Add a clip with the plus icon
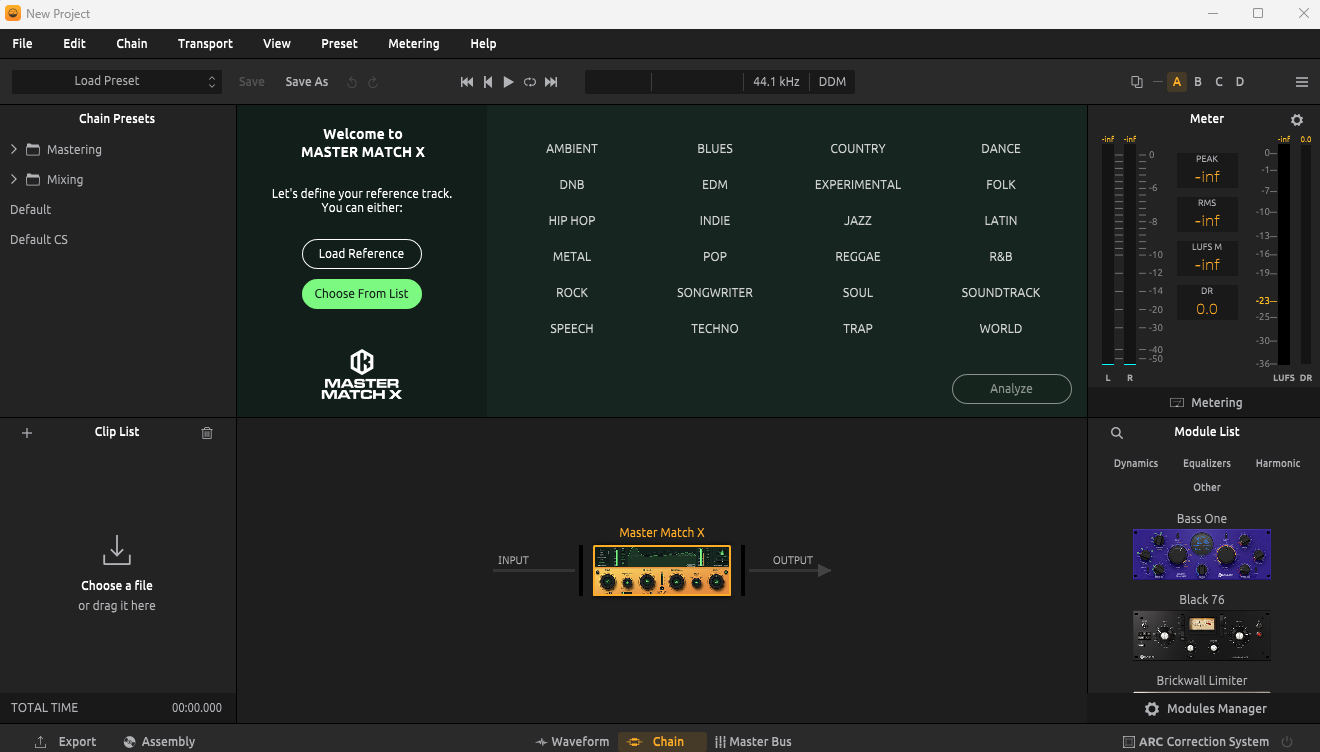1320x752 pixels. click(x=27, y=433)
